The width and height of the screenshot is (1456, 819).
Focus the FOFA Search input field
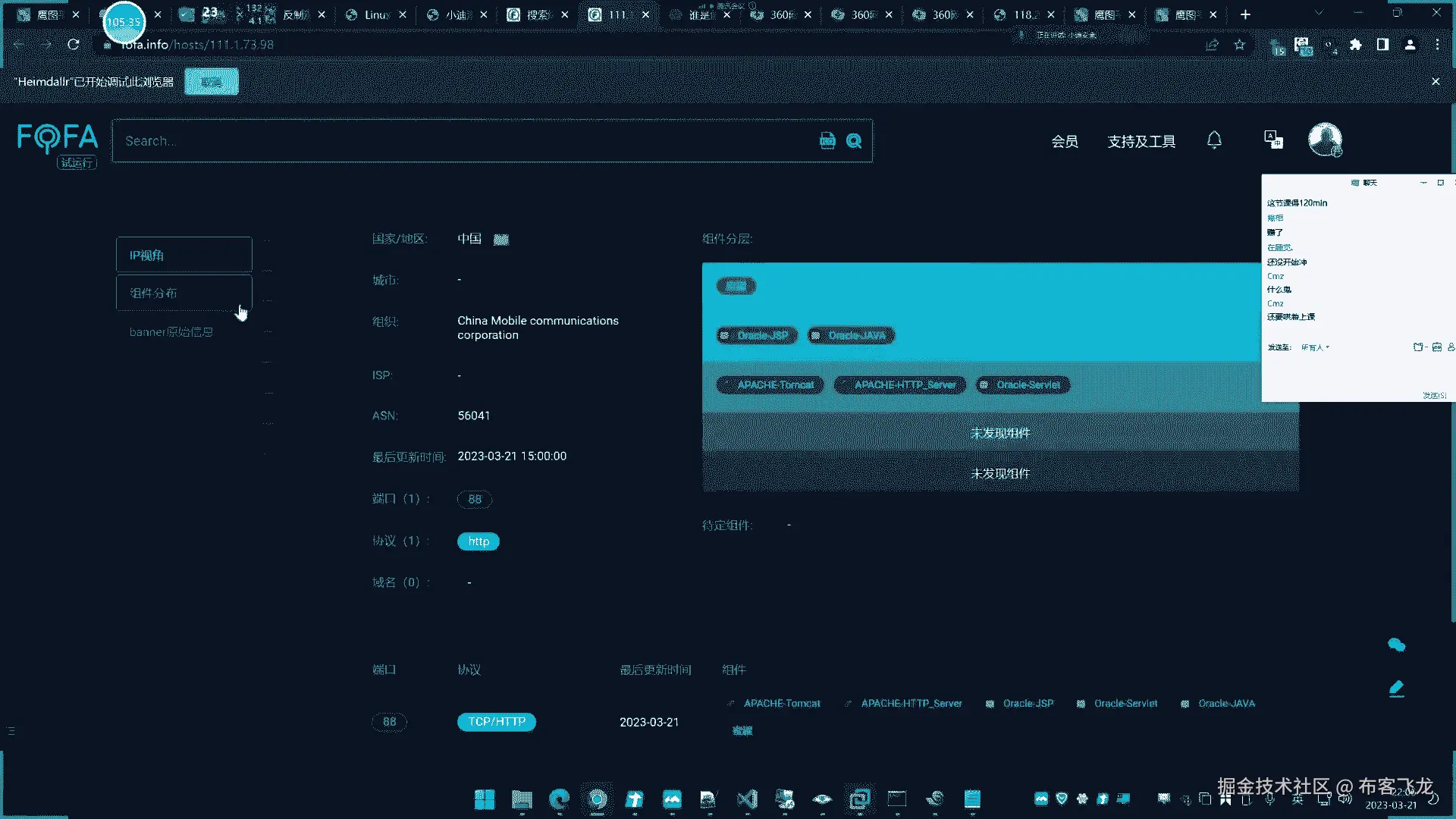point(455,141)
